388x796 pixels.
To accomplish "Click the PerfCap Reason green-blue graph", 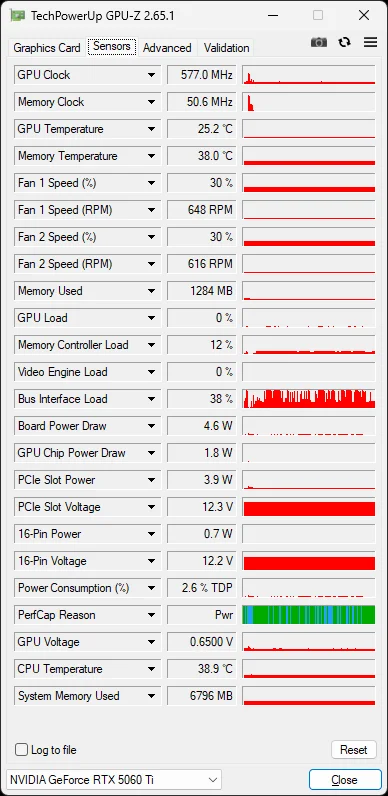I will [x=309, y=615].
